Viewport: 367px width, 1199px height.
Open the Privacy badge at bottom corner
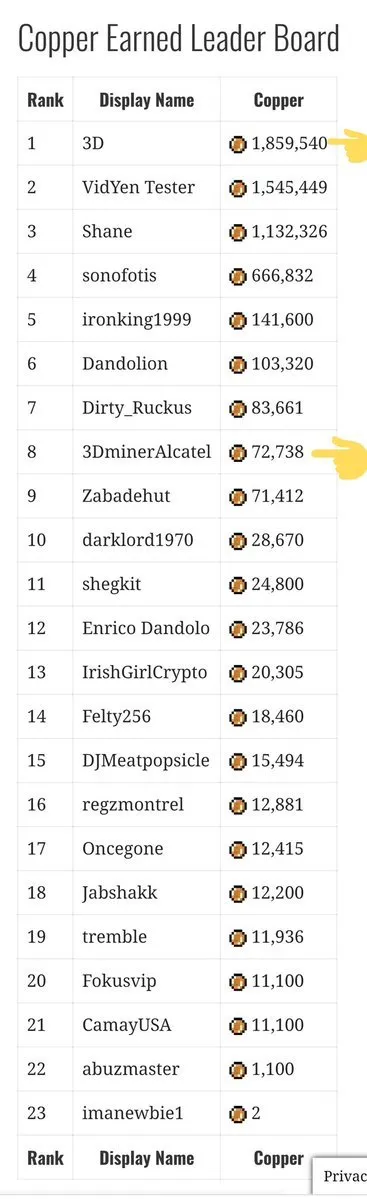point(341,1176)
